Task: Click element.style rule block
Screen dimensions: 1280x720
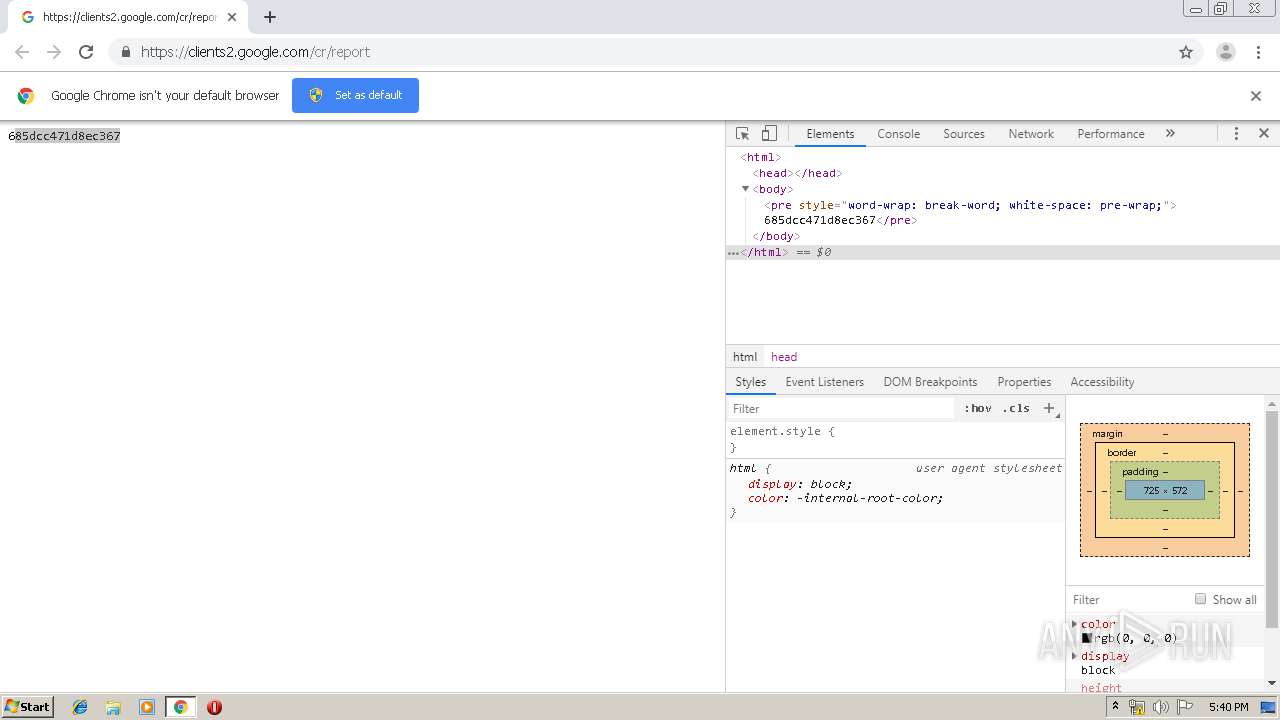Action: tap(895, 439)
